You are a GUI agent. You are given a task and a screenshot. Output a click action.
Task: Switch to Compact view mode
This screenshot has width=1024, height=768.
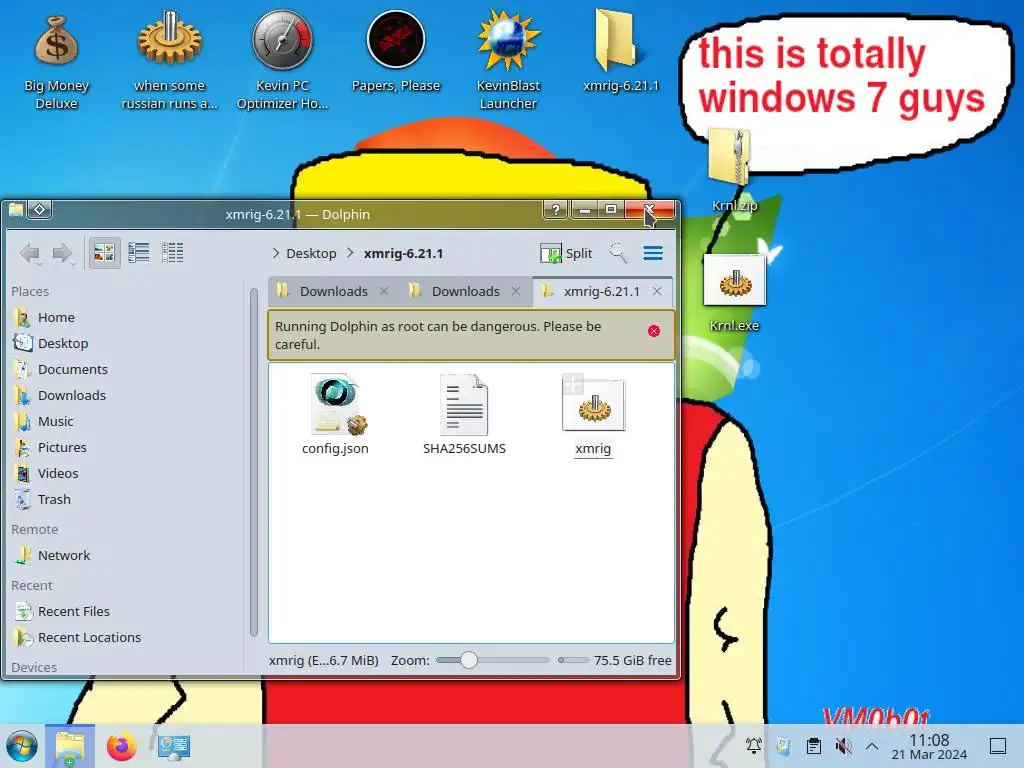[138, 253]
